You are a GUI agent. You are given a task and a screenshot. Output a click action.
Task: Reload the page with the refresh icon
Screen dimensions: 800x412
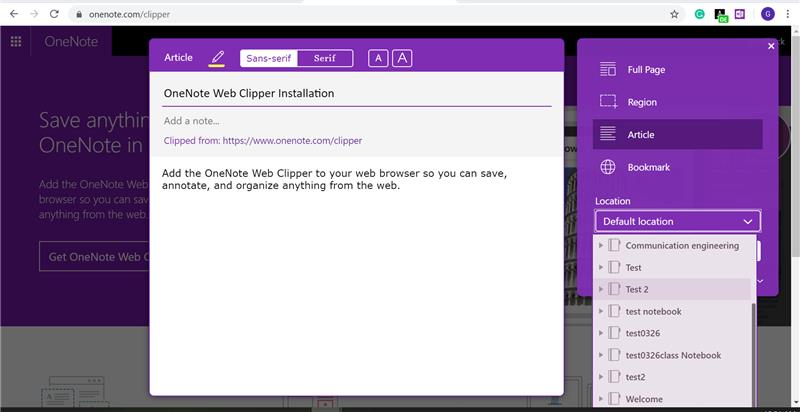[x=54, y=14]
